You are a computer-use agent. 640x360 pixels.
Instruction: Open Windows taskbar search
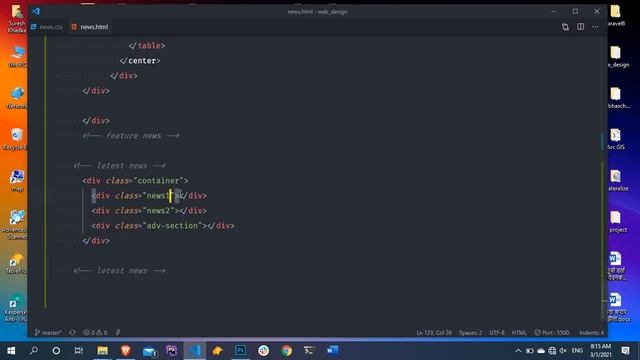coord(34,351)
